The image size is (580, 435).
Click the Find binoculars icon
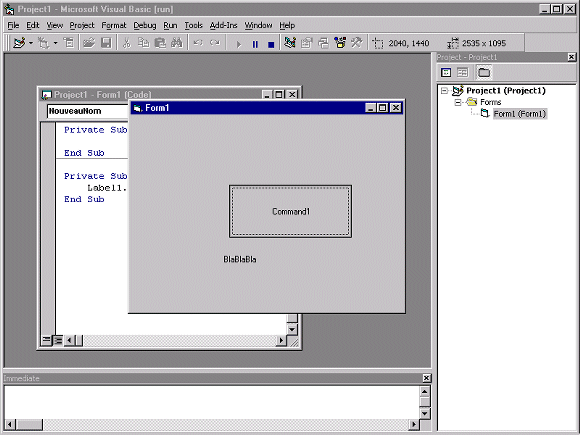pyautogui.click(x=176, y=43)
